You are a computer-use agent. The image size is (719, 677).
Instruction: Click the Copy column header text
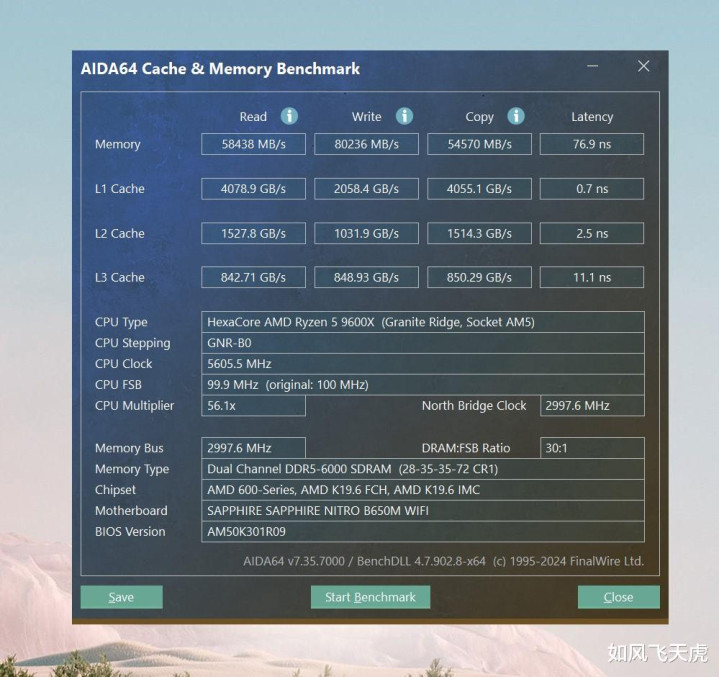(480, 117)
